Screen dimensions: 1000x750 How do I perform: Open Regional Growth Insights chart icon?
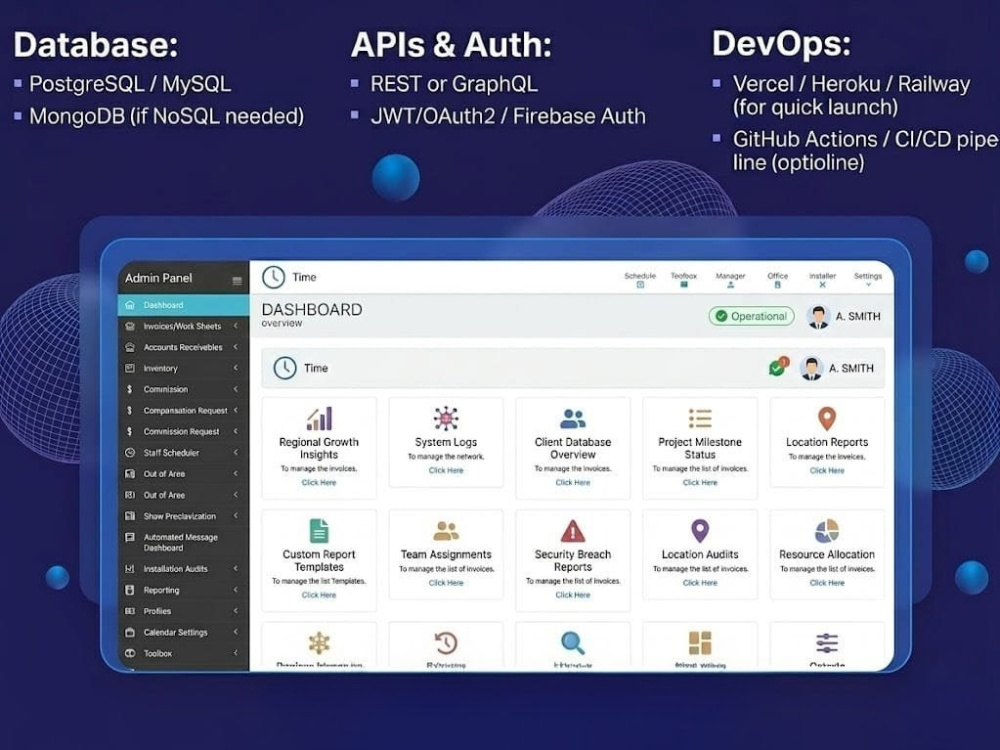[320, 418]
